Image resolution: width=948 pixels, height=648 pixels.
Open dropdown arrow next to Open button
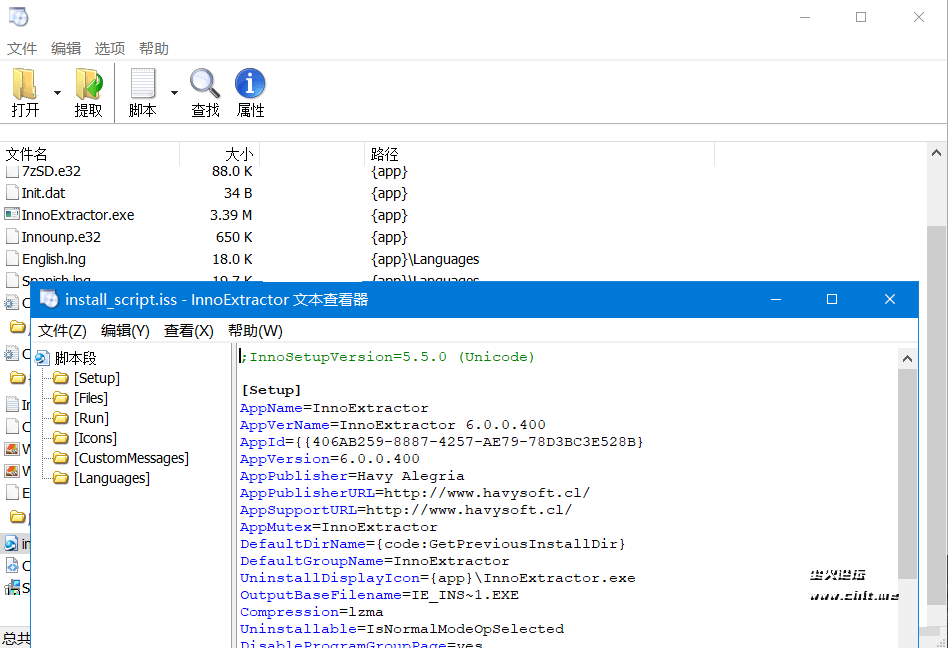[57, 93]
